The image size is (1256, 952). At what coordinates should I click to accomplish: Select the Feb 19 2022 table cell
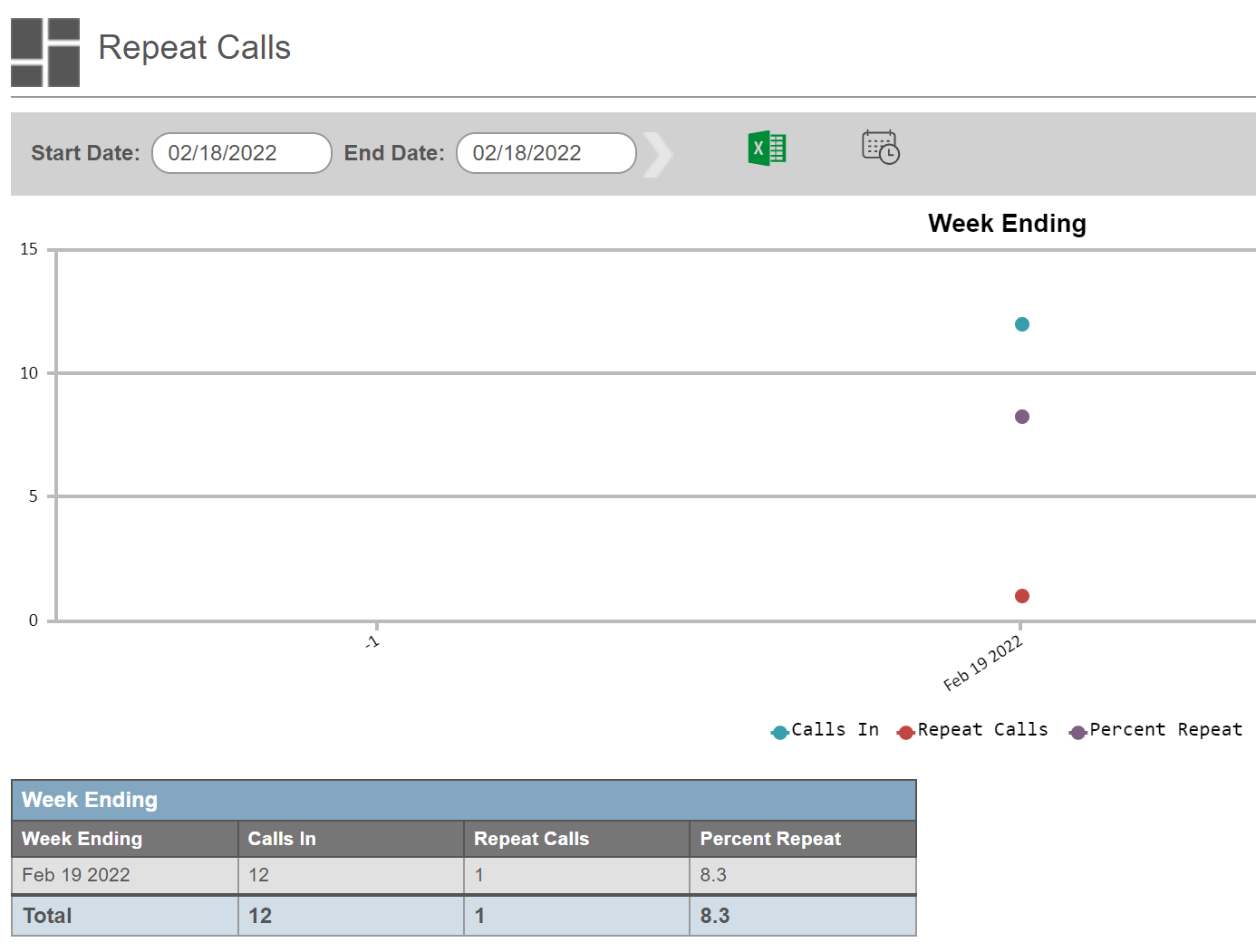[125, 875]
